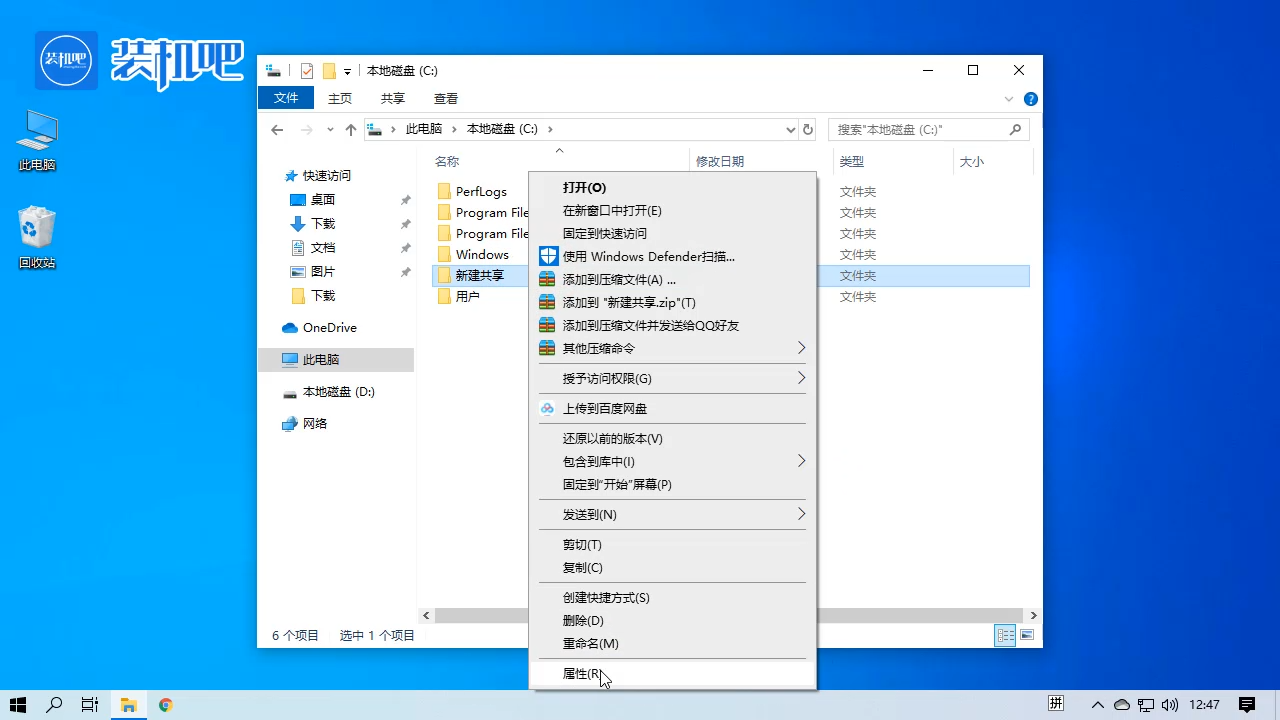Navigate to 此电脑 via the breadcrumb link
This screenshot has width=1280, height=720.
tap(424, 129)
